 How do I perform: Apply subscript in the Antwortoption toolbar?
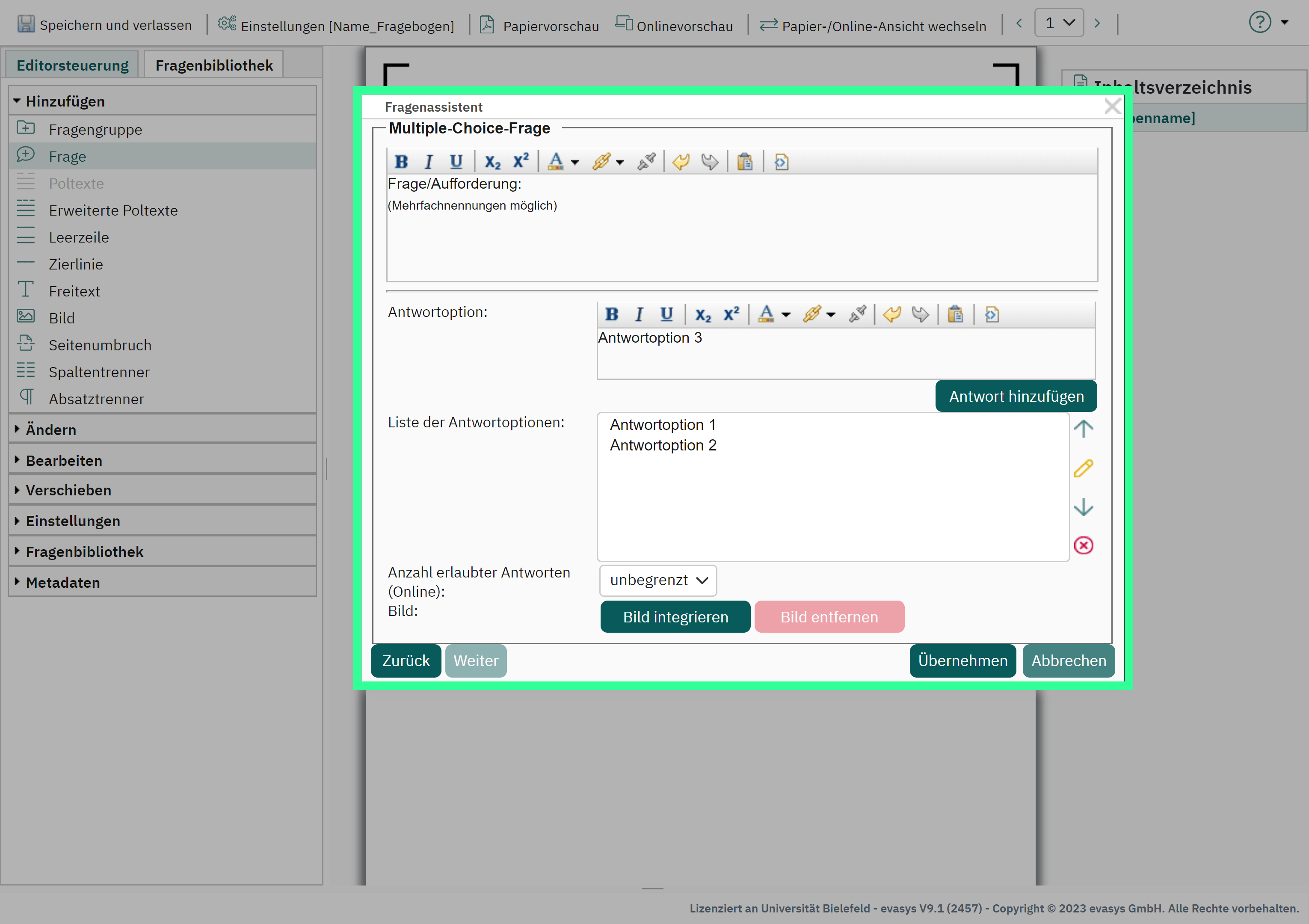(x=703, y=314)
